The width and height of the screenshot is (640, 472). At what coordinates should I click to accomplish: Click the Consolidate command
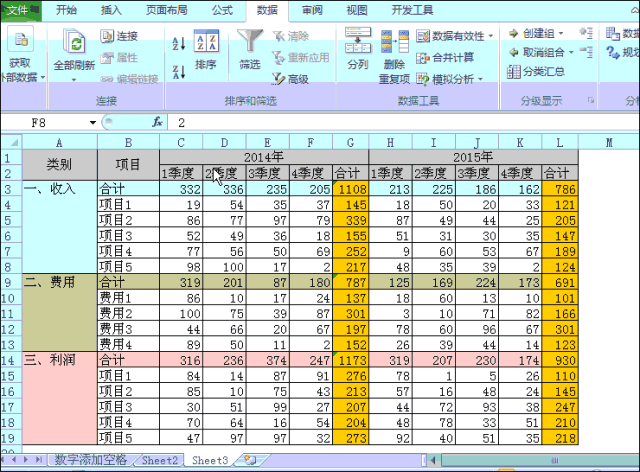tap(445, 58)
